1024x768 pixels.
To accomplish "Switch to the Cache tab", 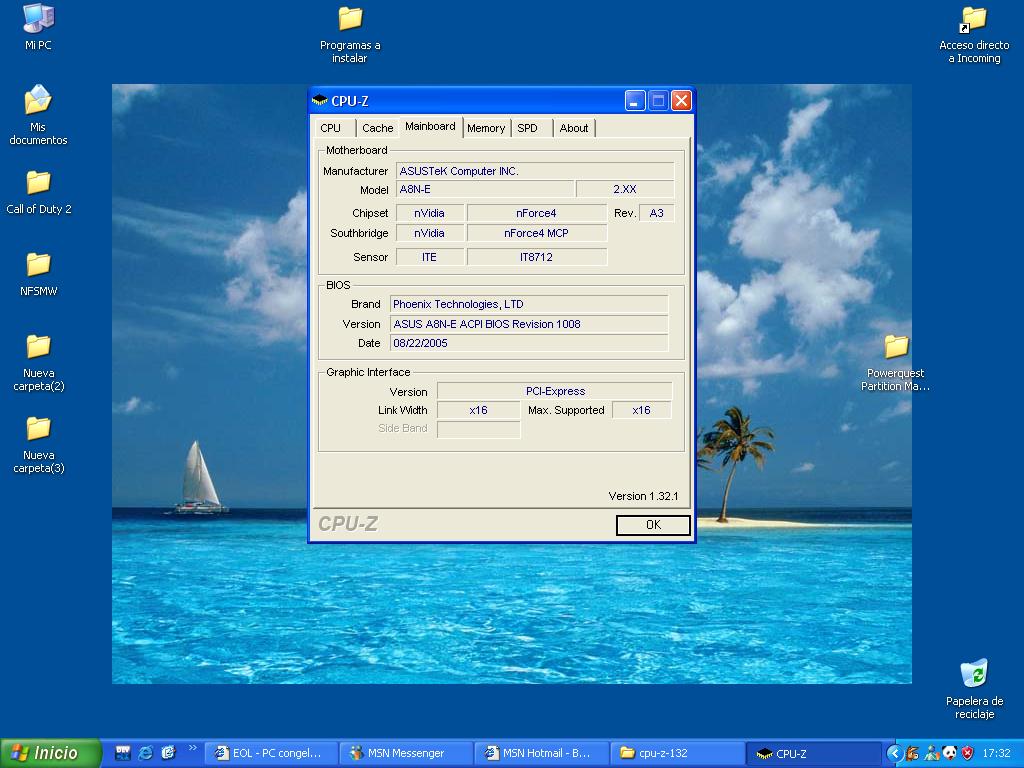I will pos(377,128).
